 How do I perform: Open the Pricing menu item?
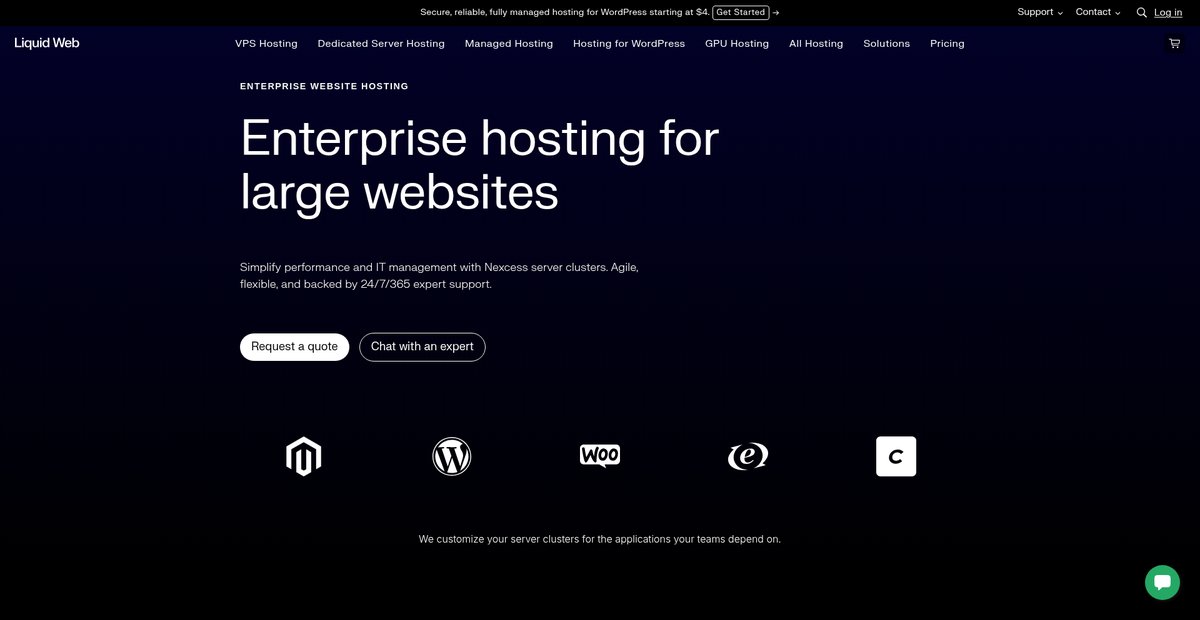[x=947, y=44]
